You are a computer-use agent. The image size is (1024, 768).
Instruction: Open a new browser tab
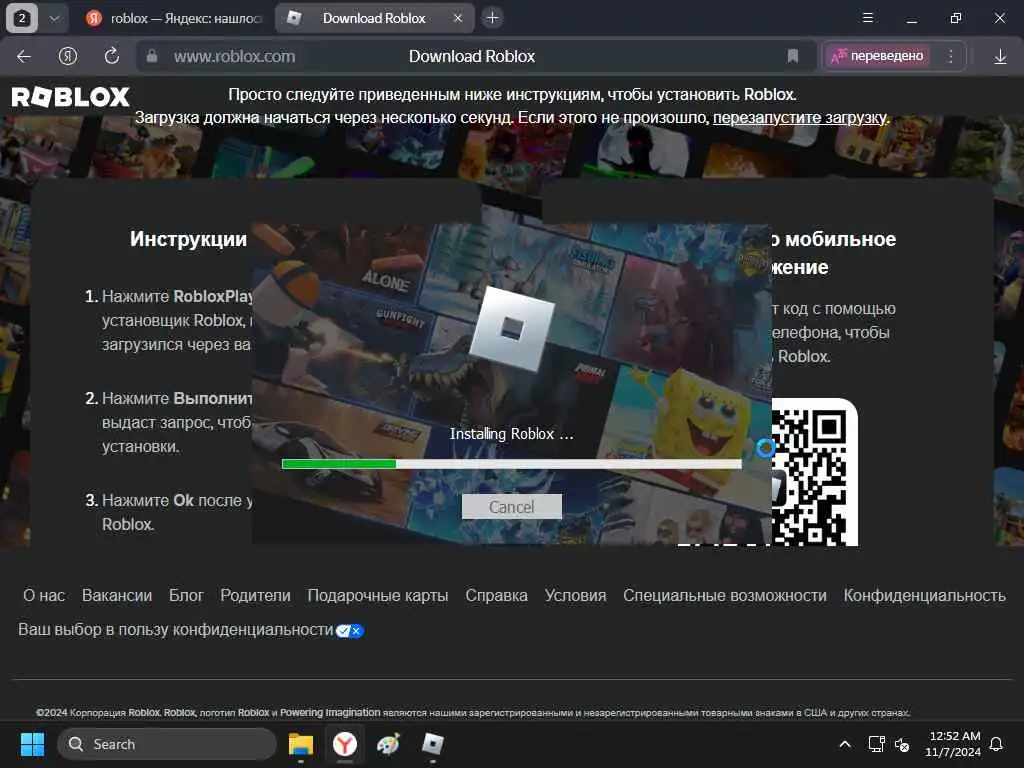tap(492, 18)
